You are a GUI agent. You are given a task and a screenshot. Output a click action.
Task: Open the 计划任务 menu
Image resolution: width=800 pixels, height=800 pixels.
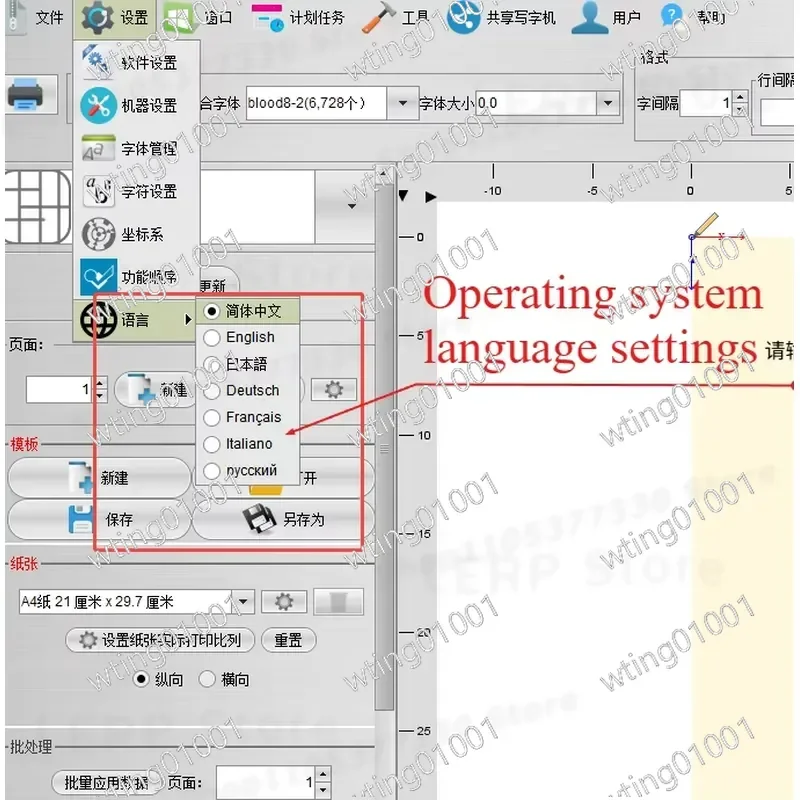click(x=298, y=19)
